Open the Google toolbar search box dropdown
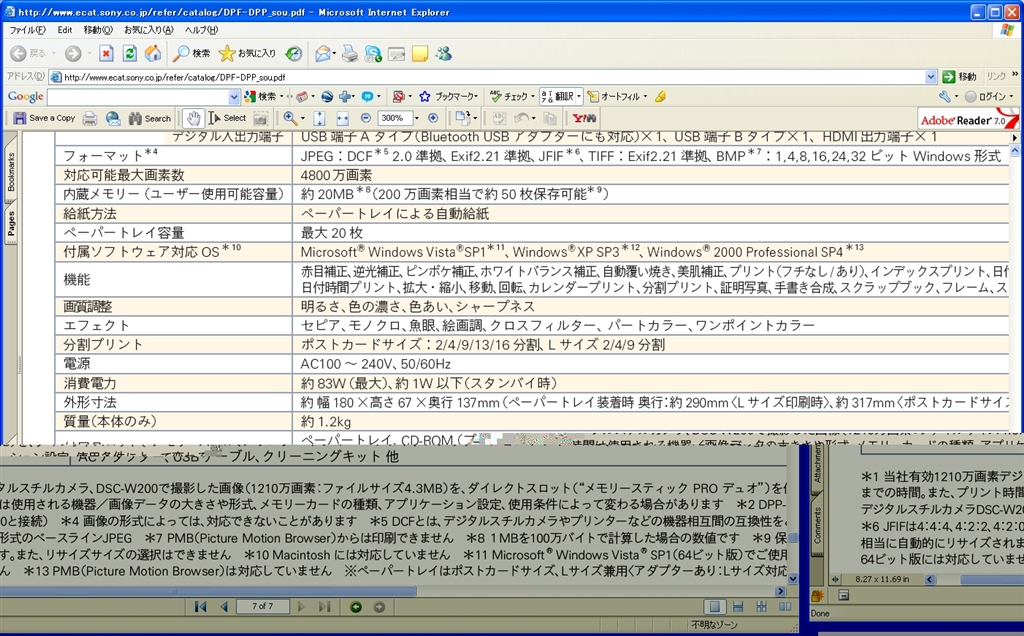 234,97
